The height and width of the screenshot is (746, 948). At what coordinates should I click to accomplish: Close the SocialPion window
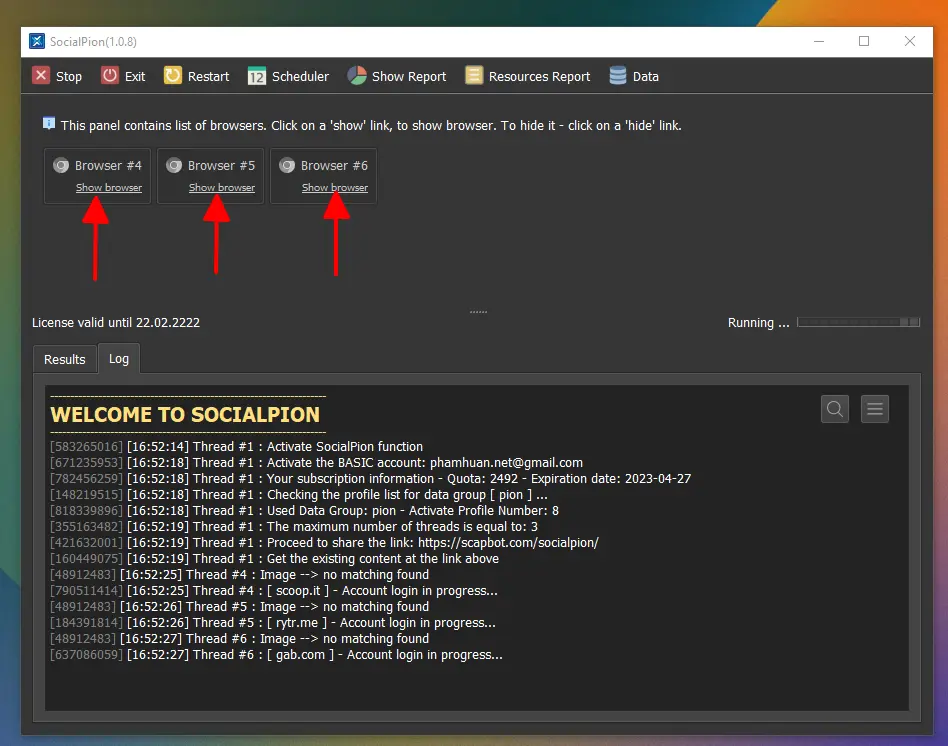coord(910,41)
